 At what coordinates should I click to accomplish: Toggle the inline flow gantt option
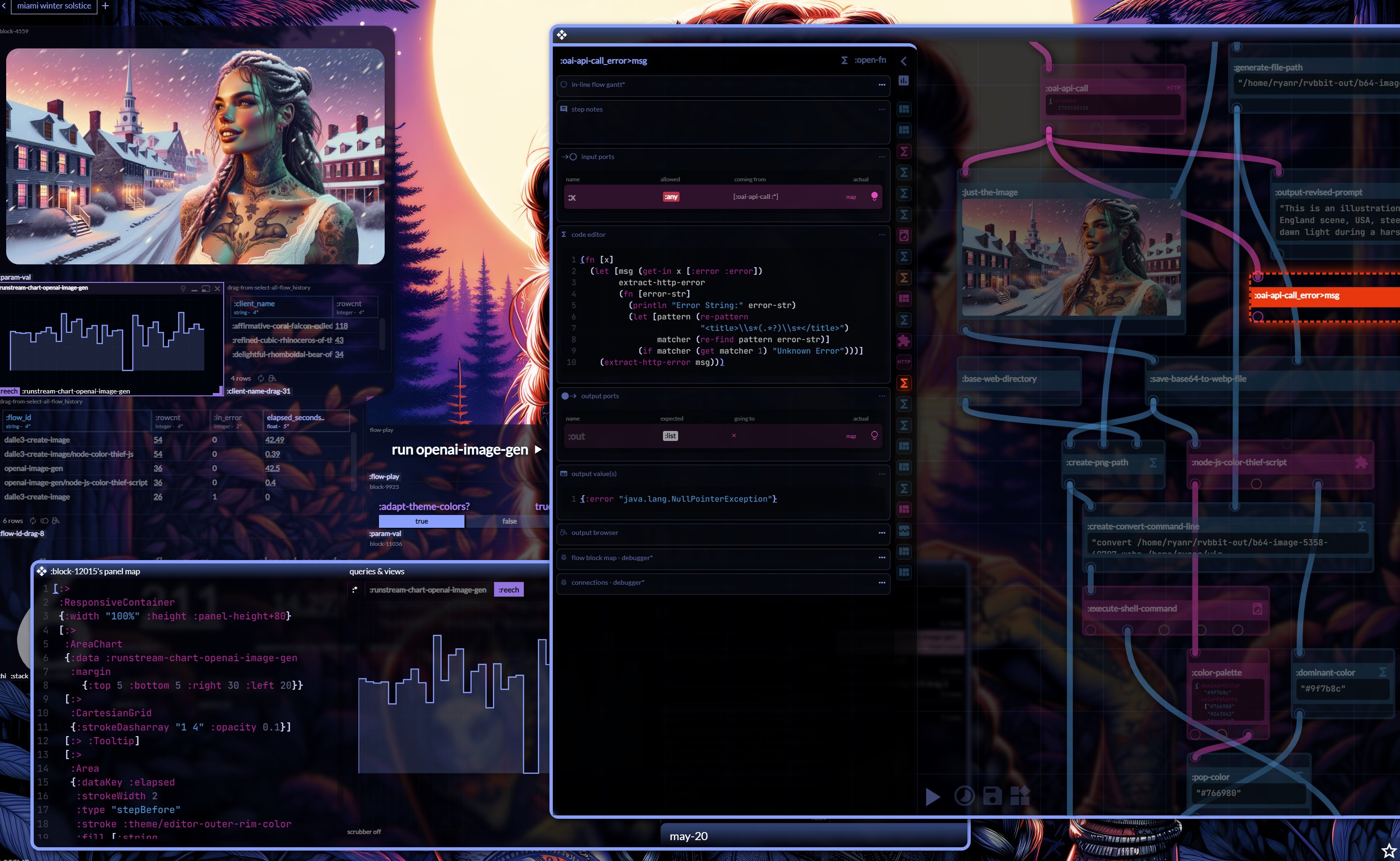(567, 83)
